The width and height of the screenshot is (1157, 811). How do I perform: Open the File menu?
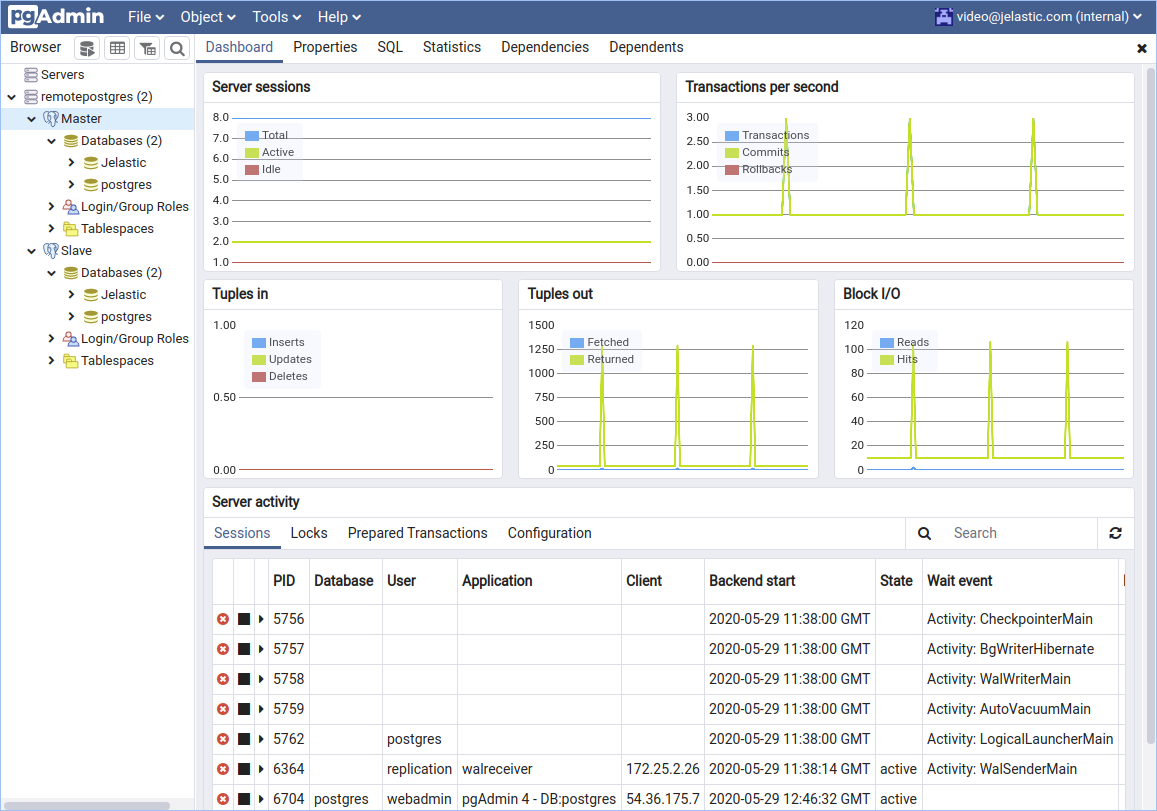click(145, 16)
